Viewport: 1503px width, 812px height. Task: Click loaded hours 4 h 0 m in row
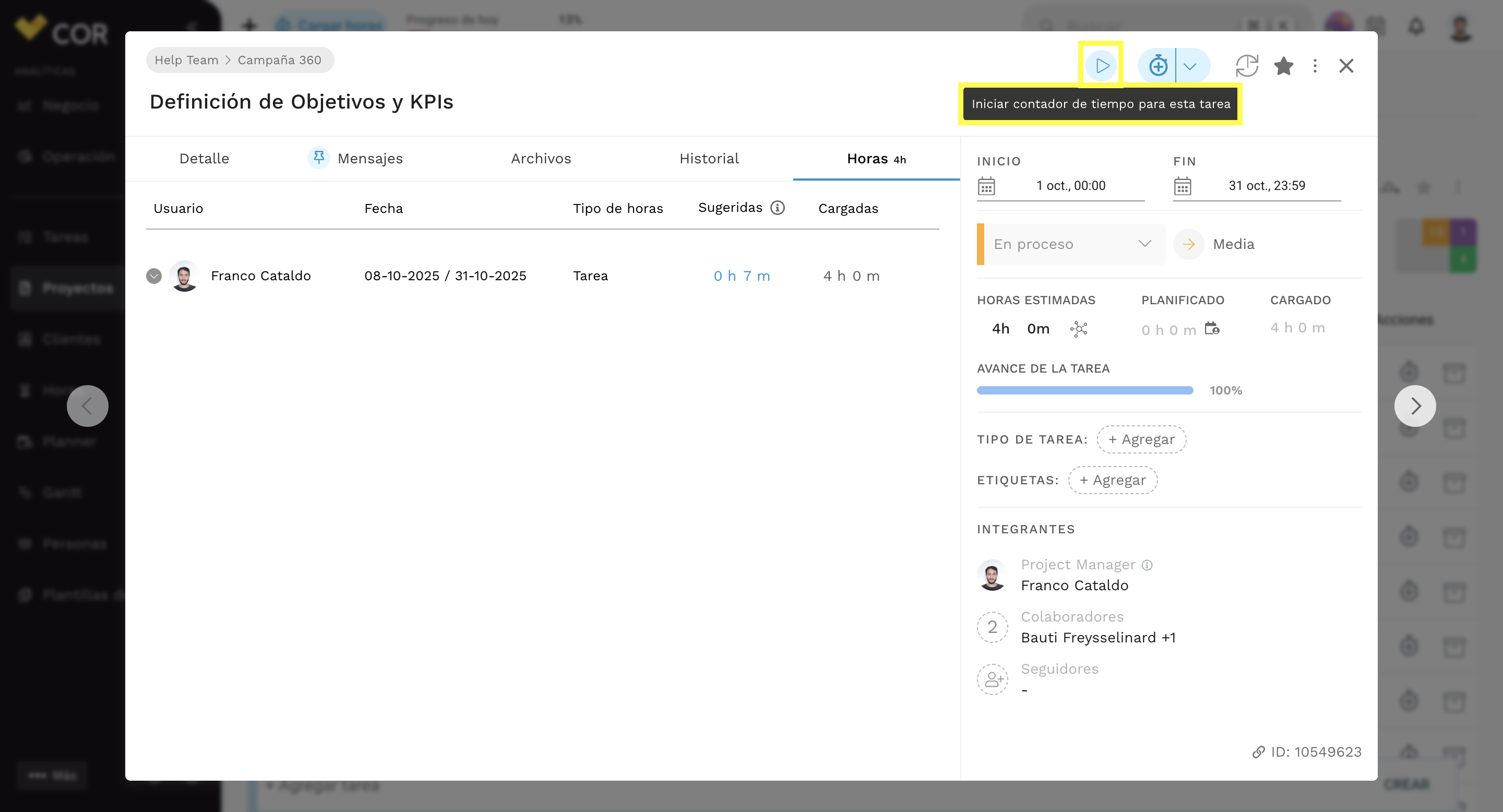click(851, 276)
